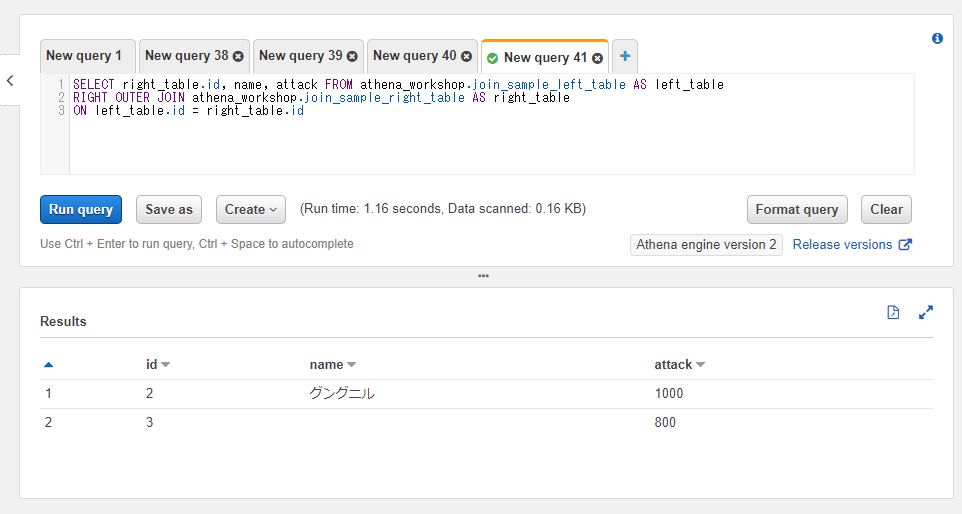Close the New query 39 tab
The width and height of the screenshot is (962, 514).
pyautogui.click(x=352, y=57)
